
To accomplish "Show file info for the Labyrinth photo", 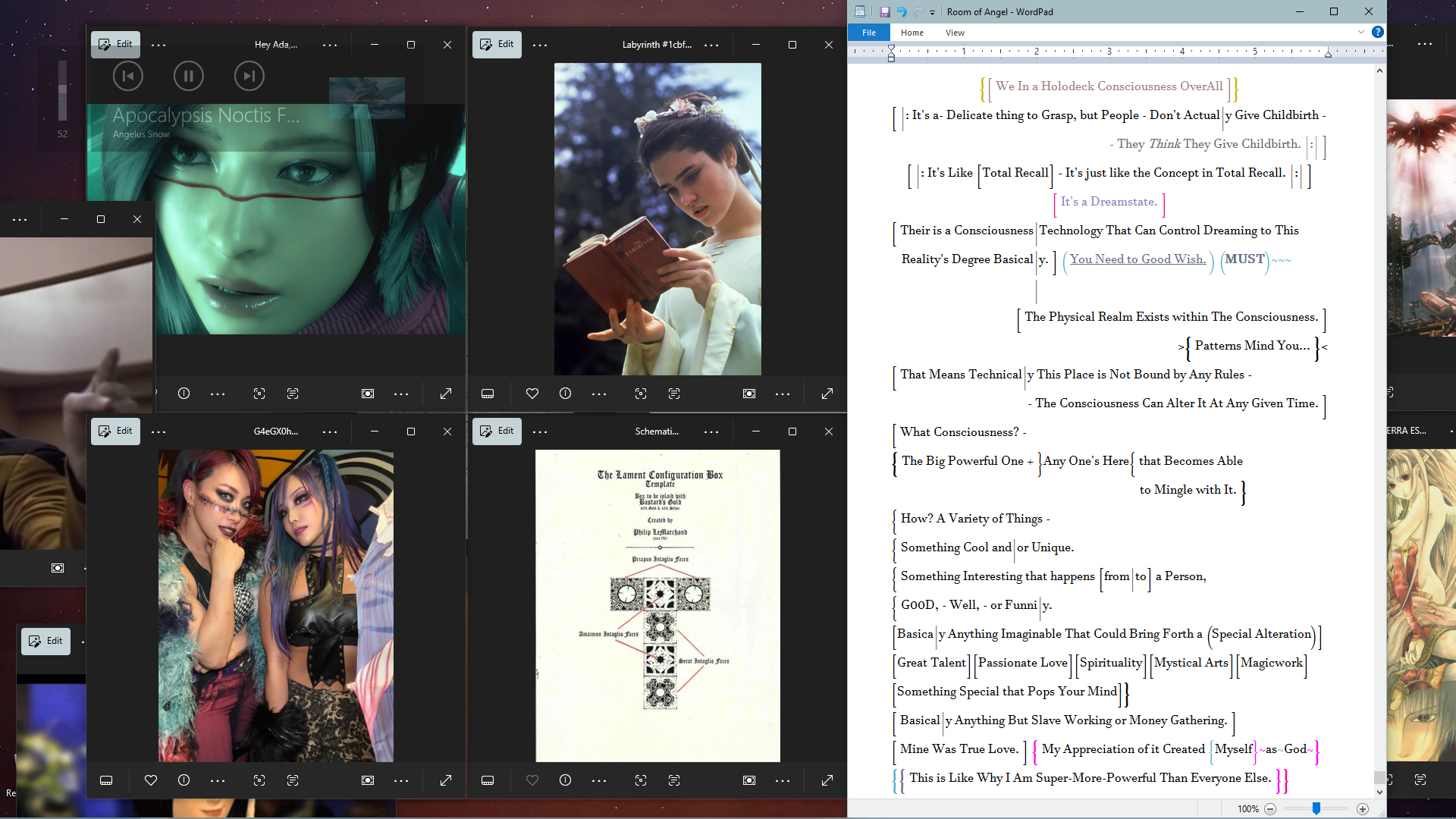I will 565,394.
